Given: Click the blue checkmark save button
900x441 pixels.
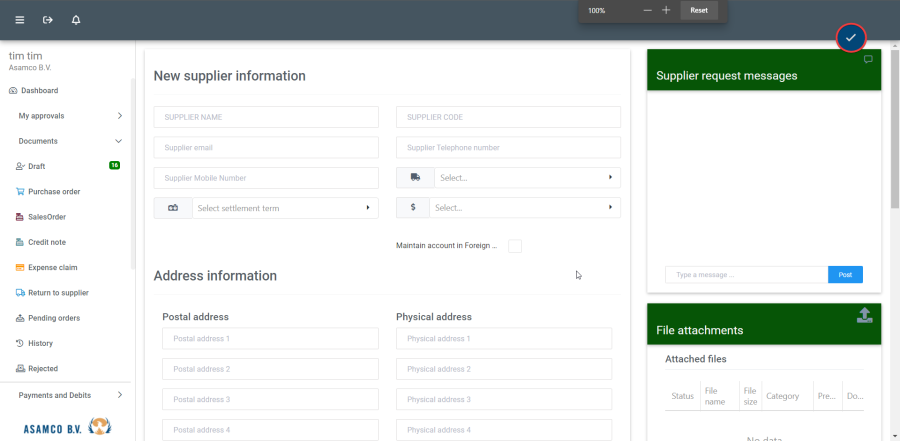Looking at the screenshot, I should coord(850,37).
